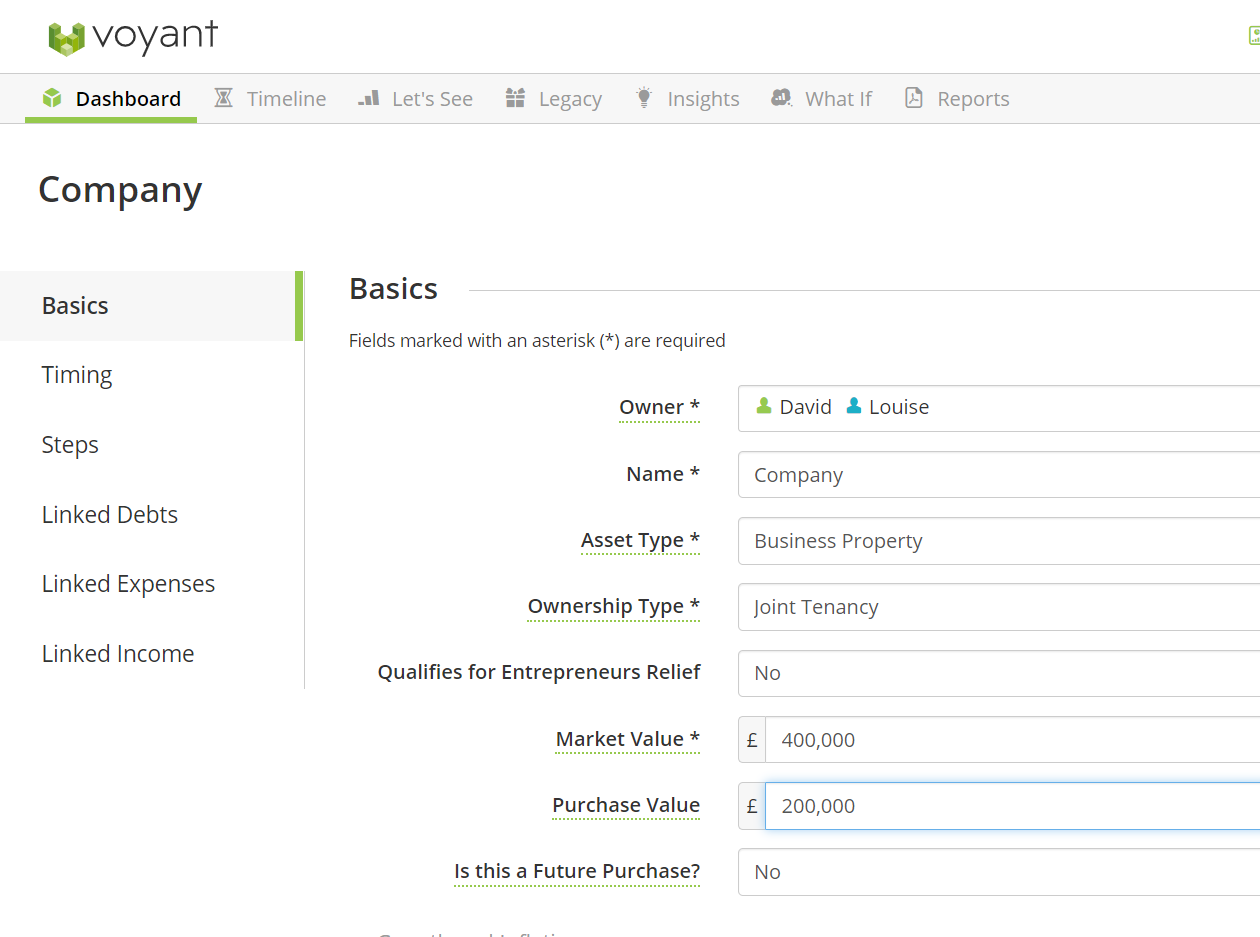
Task: Go to the Legacy tab
Action: [553, 99]
